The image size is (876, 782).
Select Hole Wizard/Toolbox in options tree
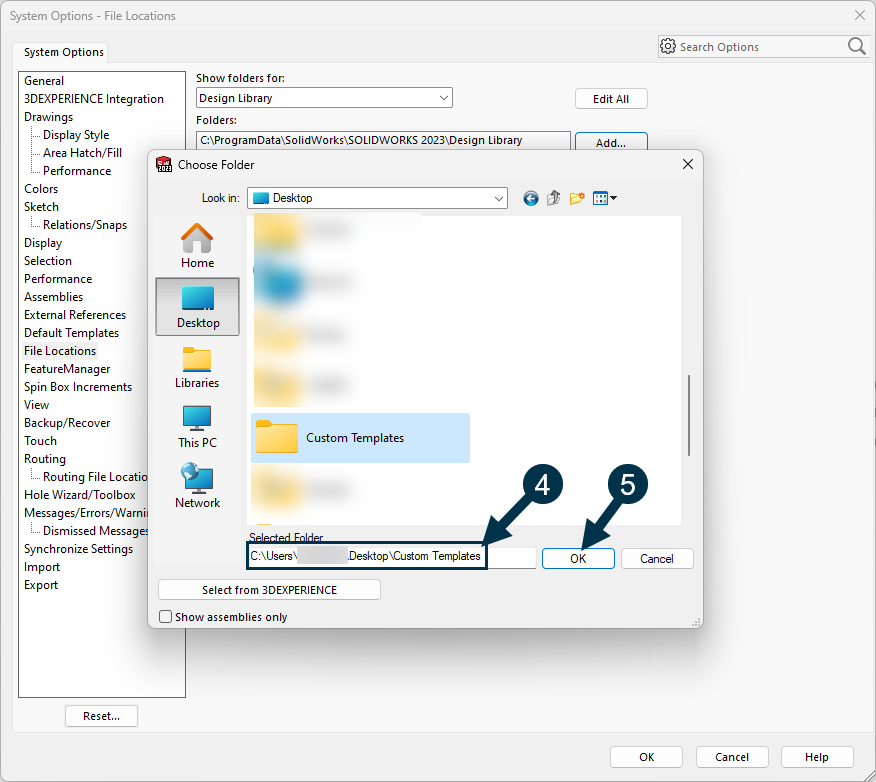[79, 495]
